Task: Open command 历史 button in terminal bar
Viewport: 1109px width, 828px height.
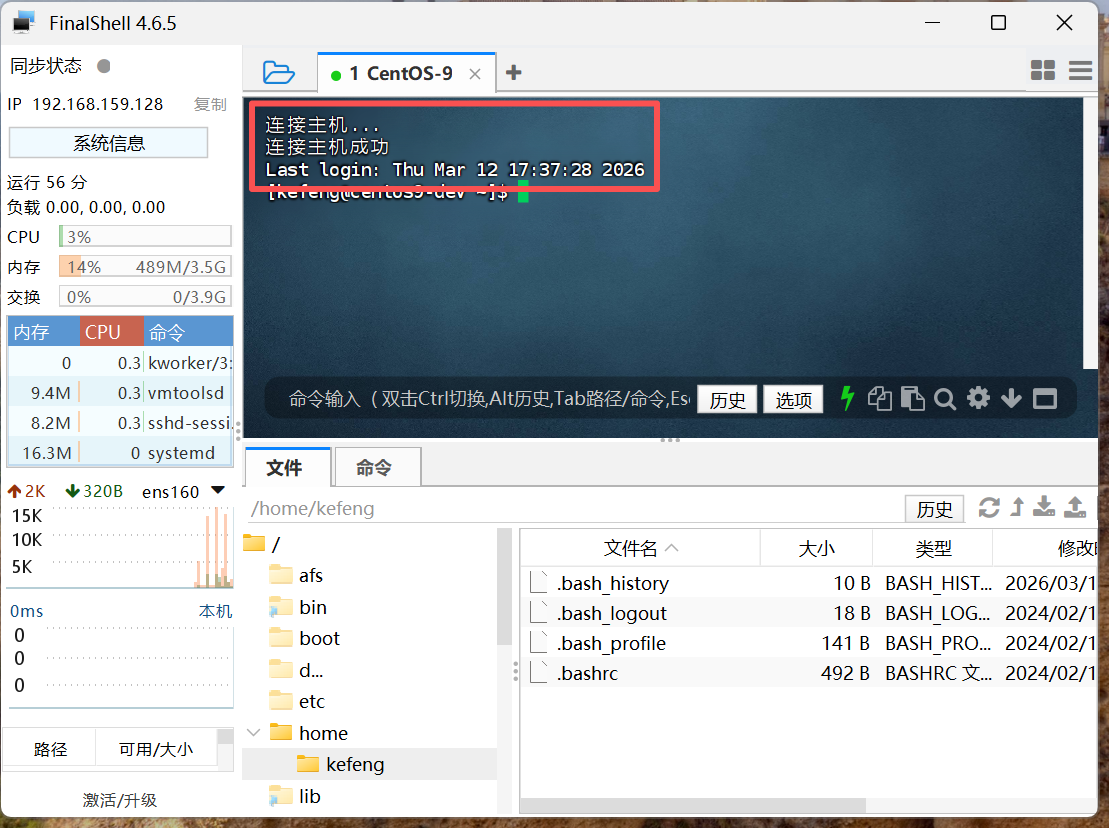Action: pyautogui.click(x=727, y=400)
